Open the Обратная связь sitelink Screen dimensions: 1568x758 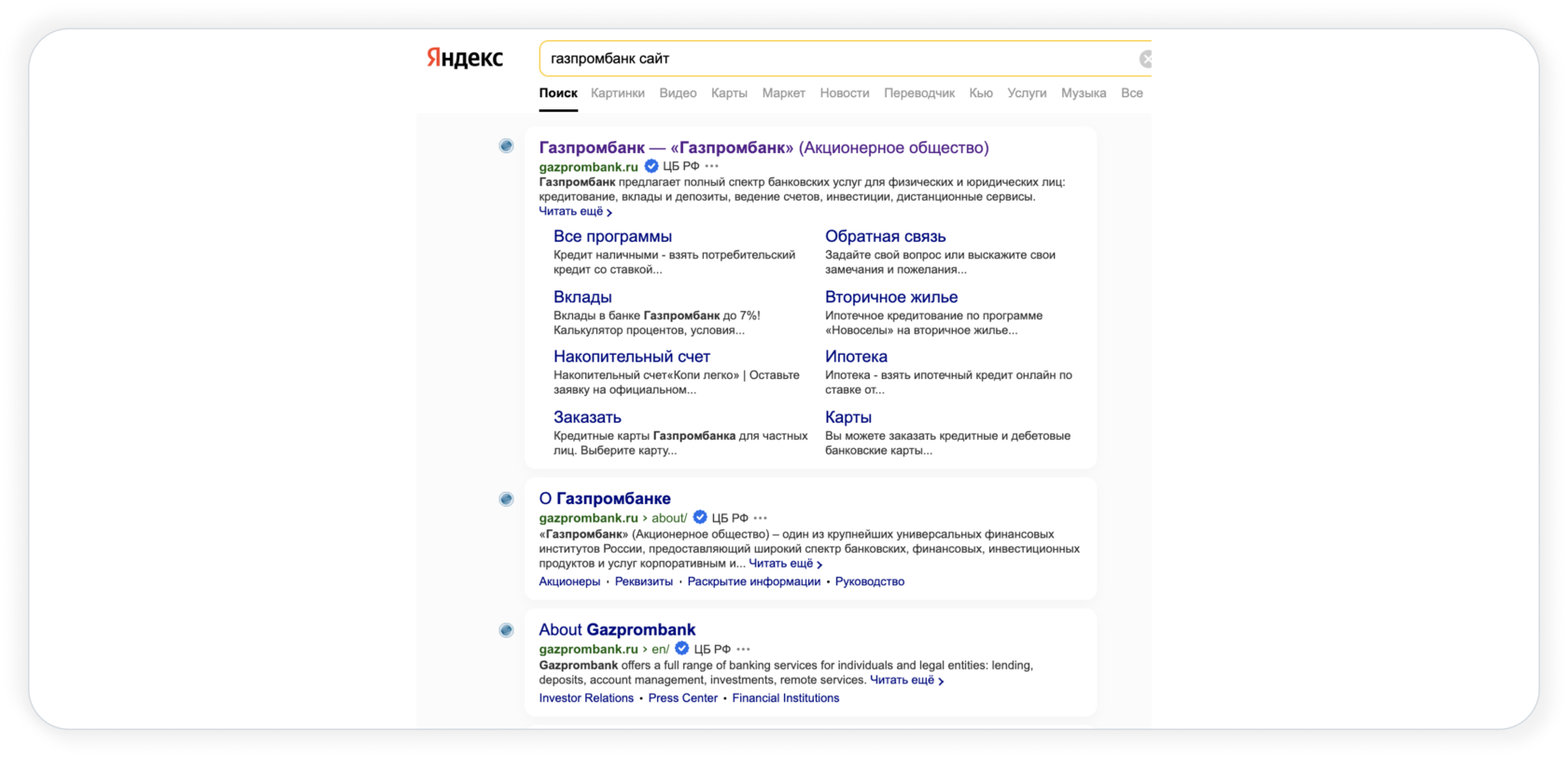(885, 237)
